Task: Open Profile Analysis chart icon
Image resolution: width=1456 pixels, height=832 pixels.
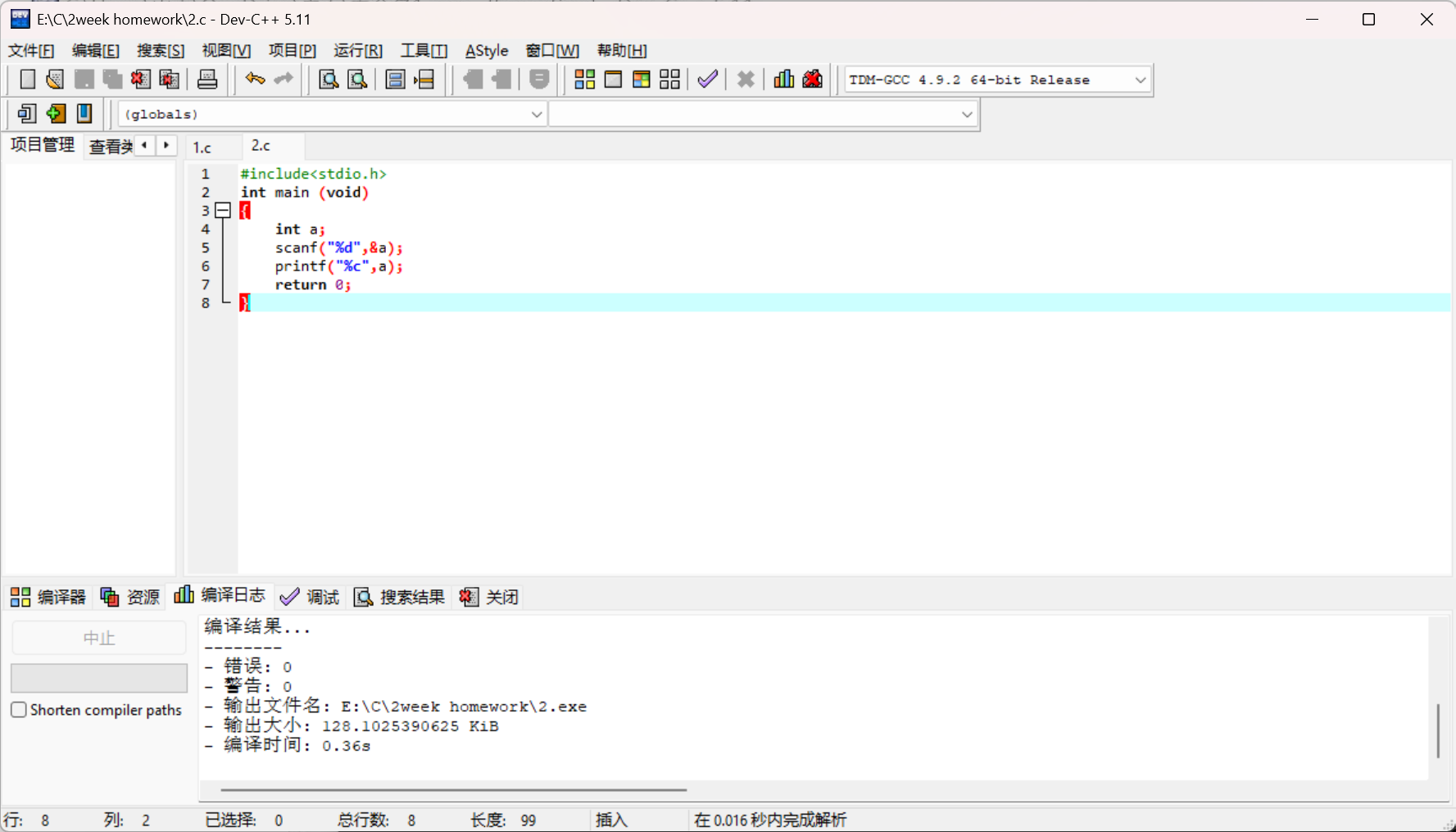Action: click(784, 80)
